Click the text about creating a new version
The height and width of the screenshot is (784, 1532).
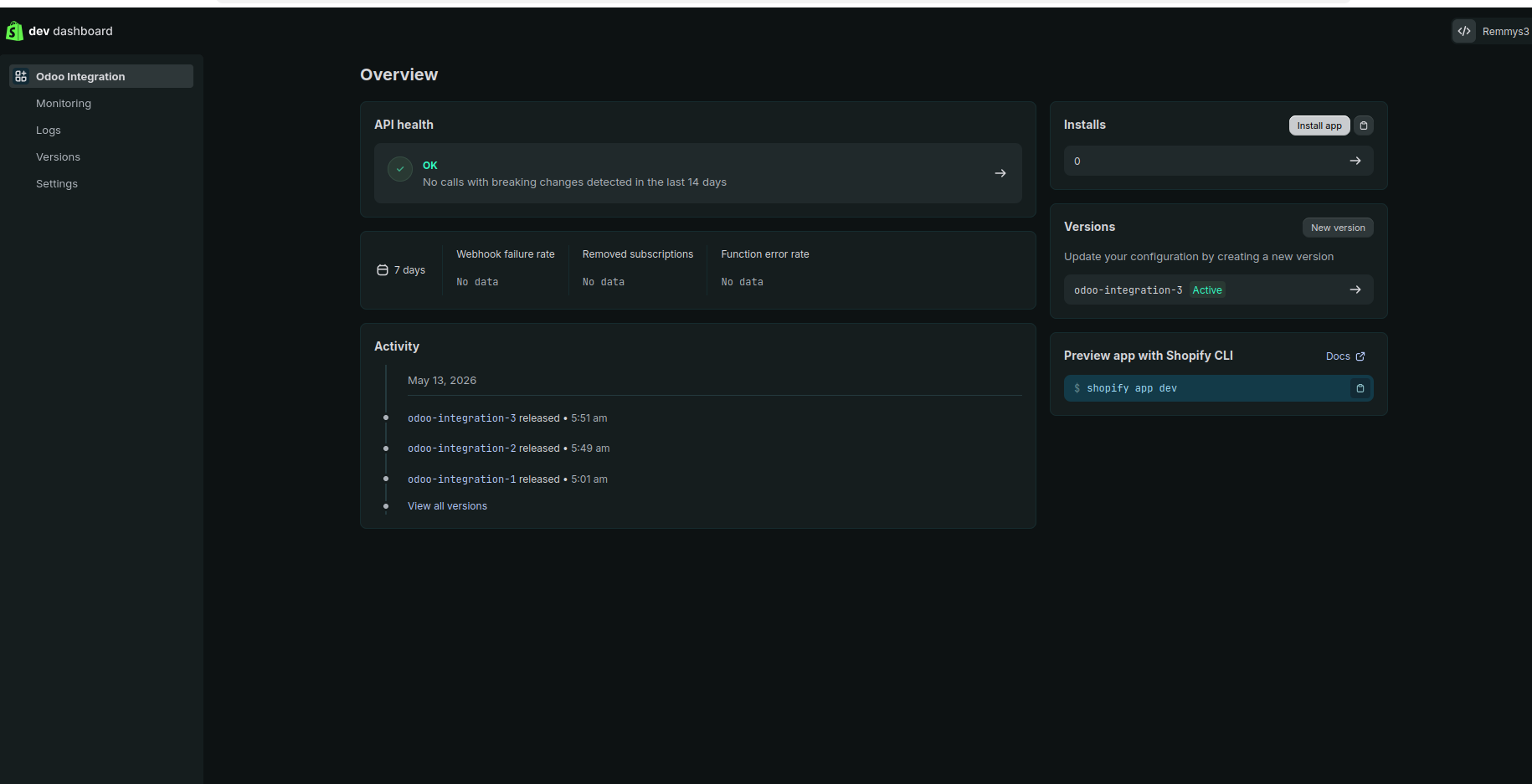(x=1199, y=257)
